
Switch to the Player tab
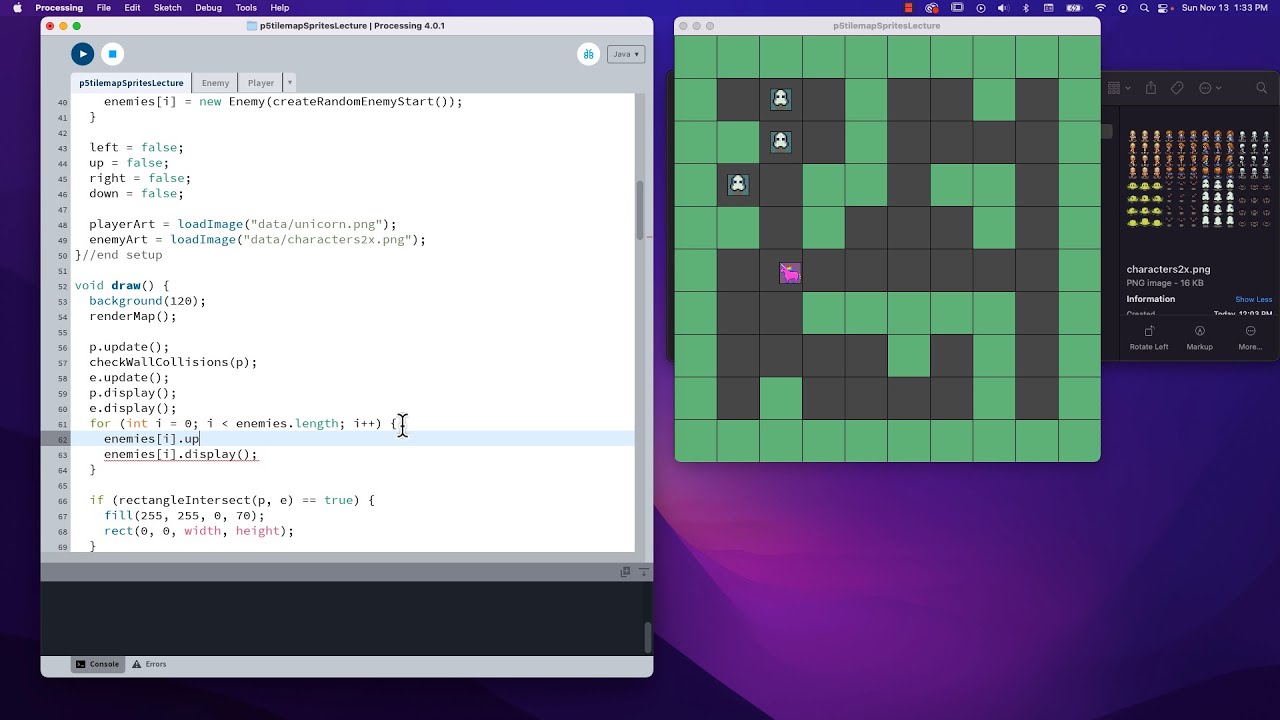pyautogui.click(x=261, y=83)
